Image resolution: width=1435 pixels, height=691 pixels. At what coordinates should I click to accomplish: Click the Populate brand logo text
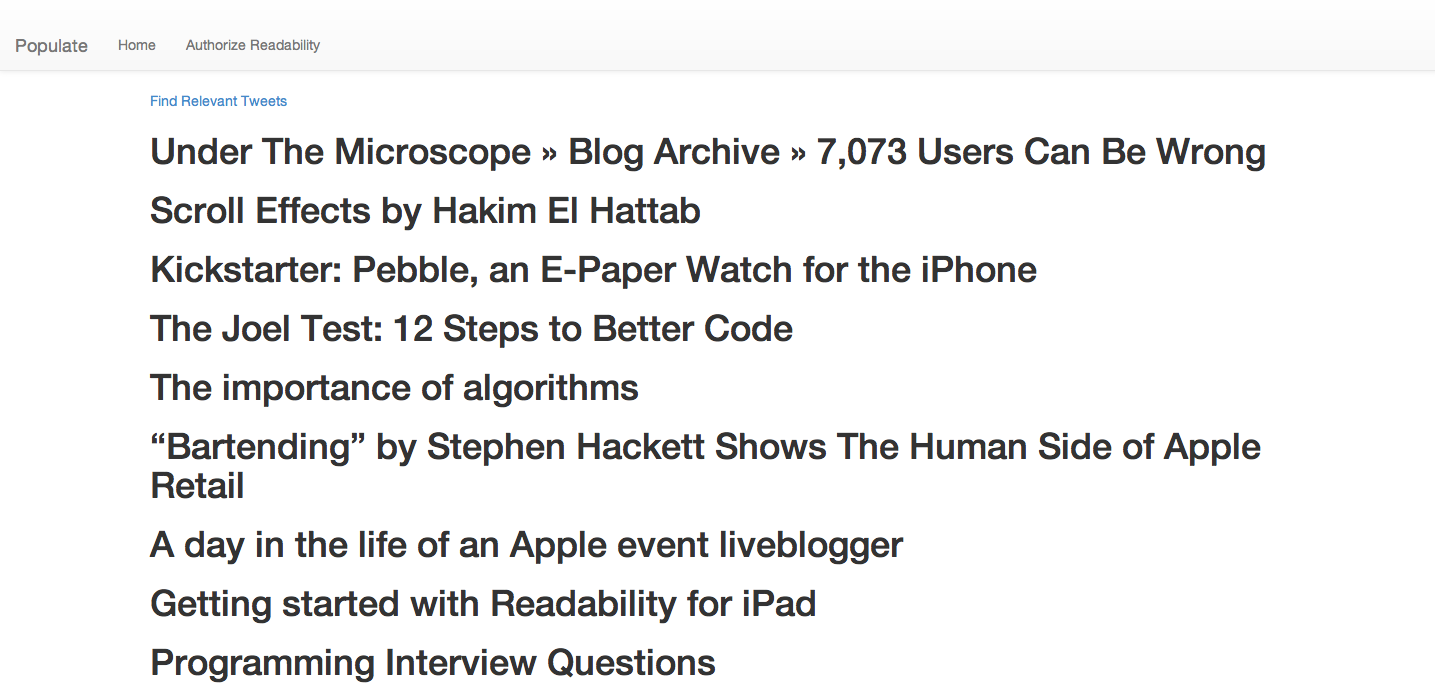pyautogui.click(x=51, y=46)
